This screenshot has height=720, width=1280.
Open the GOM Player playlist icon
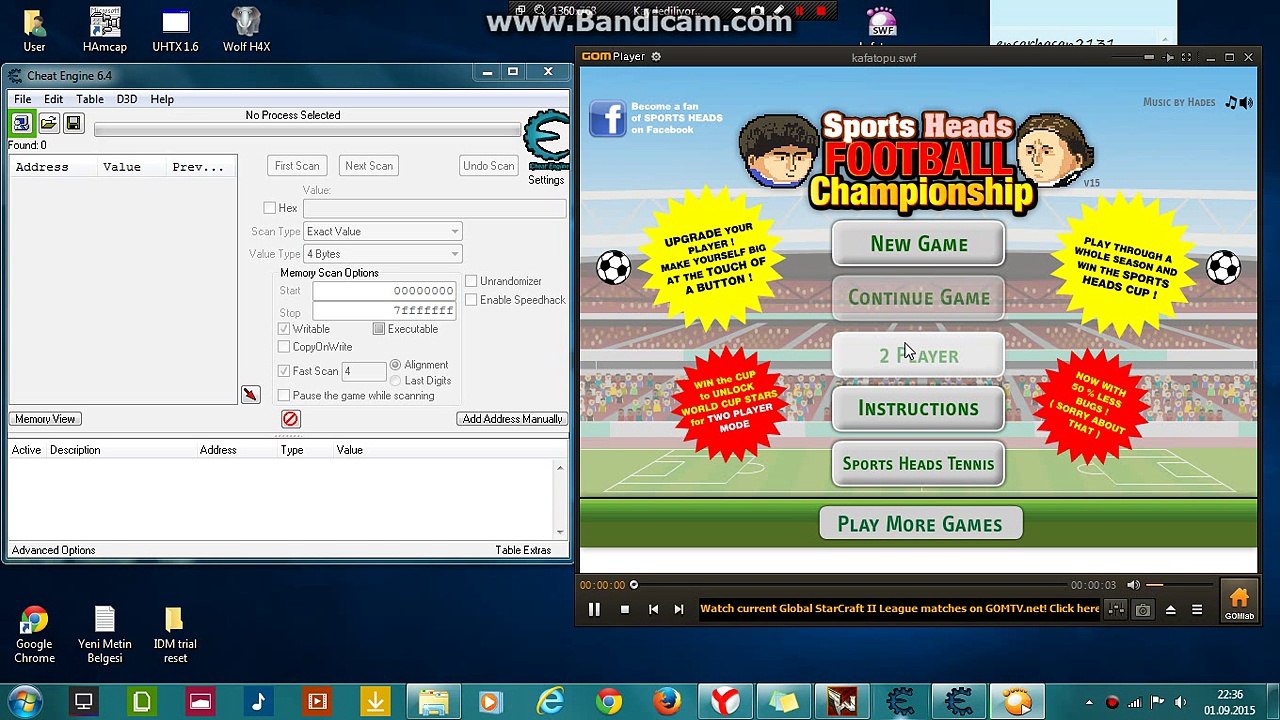pos(1197,609)
